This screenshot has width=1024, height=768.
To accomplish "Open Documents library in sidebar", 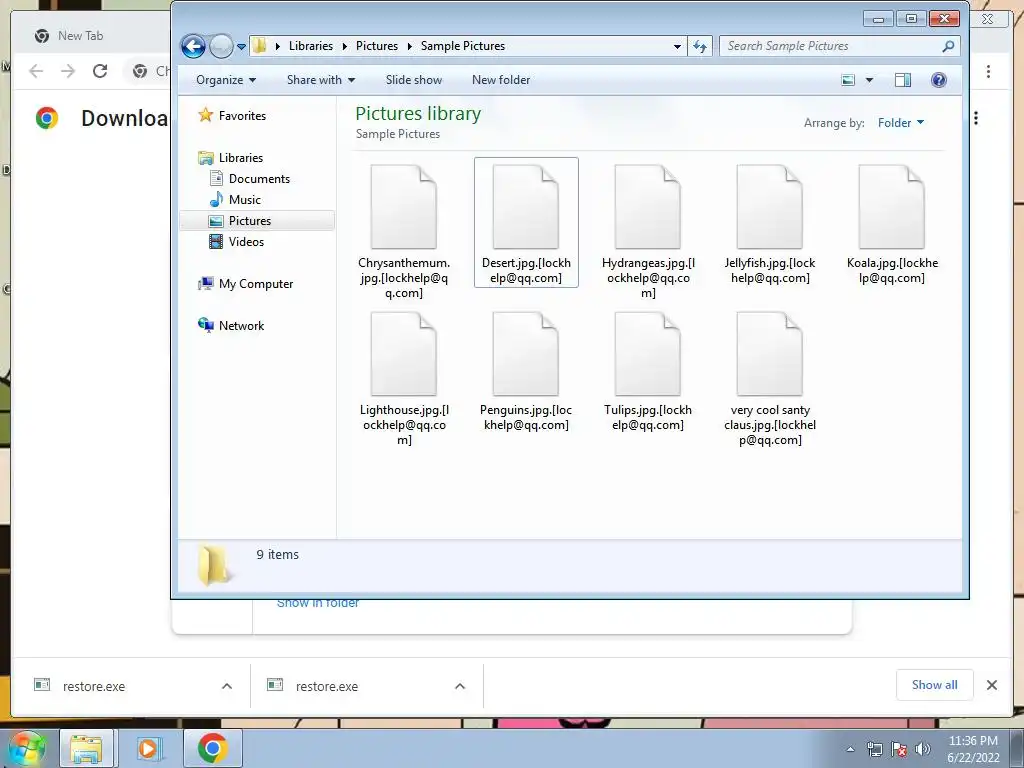I will click(249, 179).
